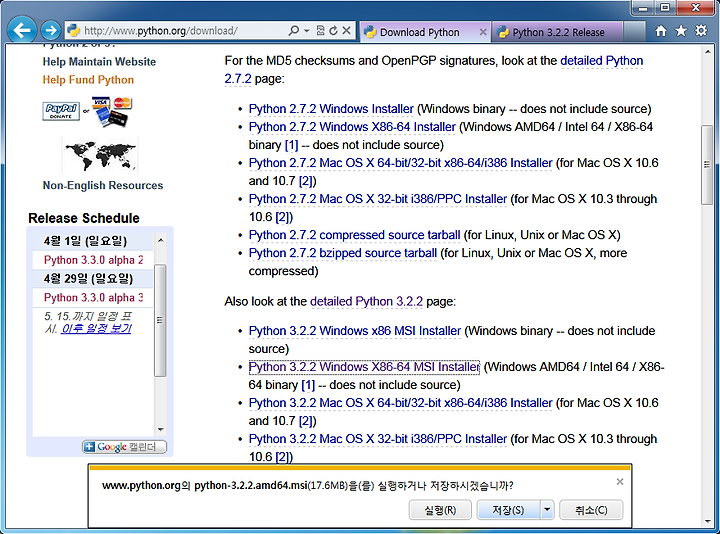Dismiss the download notification bar

pos(619,482)
